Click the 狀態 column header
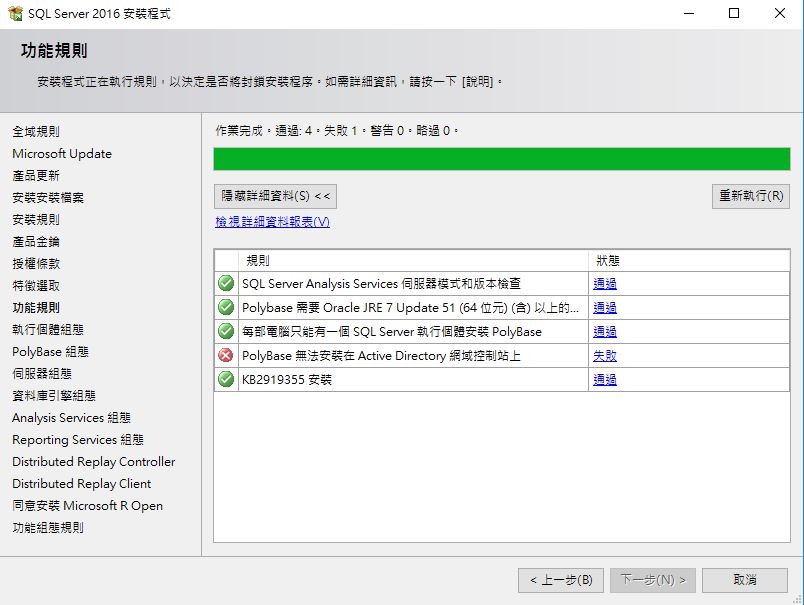This screenshot has height=605, width=804. pos(689,260)
